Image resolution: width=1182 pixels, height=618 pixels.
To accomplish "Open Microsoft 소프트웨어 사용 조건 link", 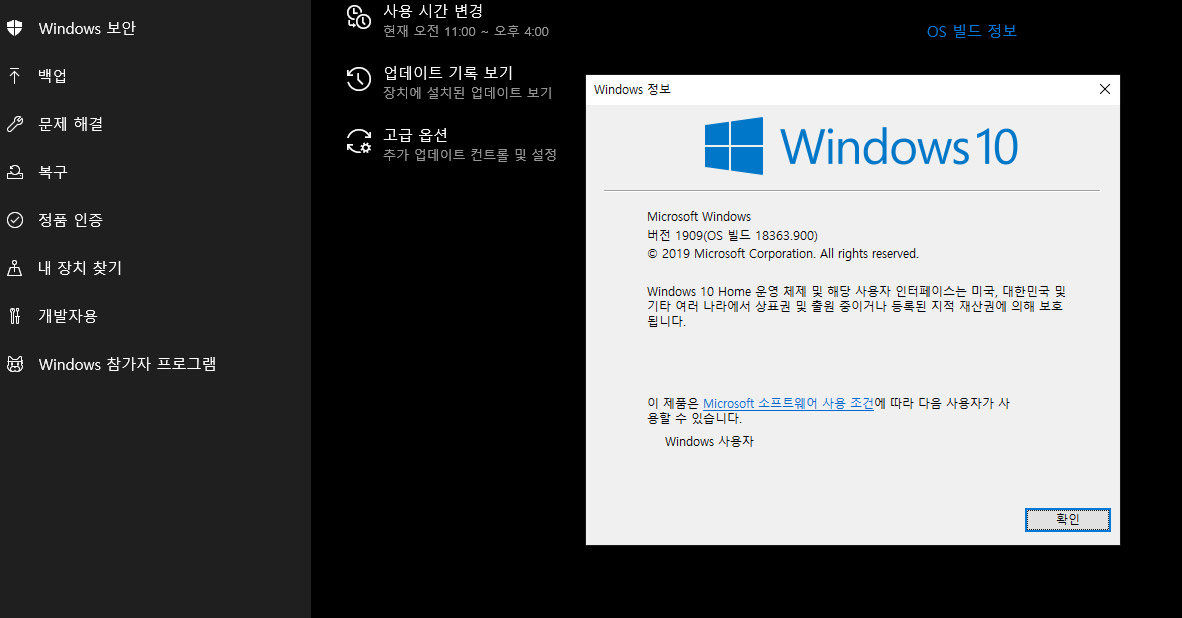I will coord(788,403).
